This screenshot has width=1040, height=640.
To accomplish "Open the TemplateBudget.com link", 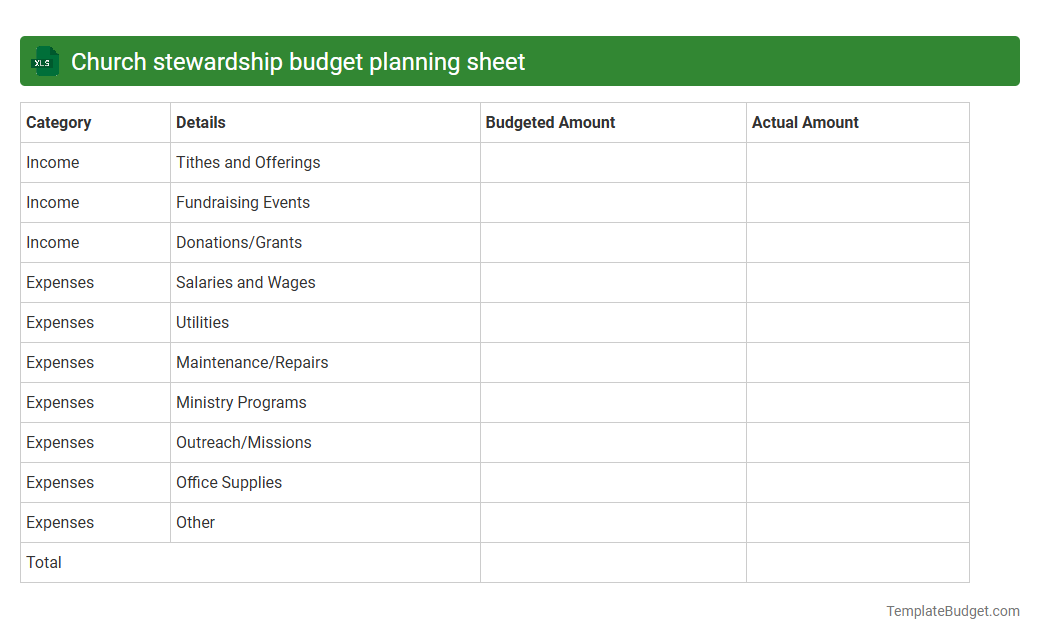I will (951, 609).
